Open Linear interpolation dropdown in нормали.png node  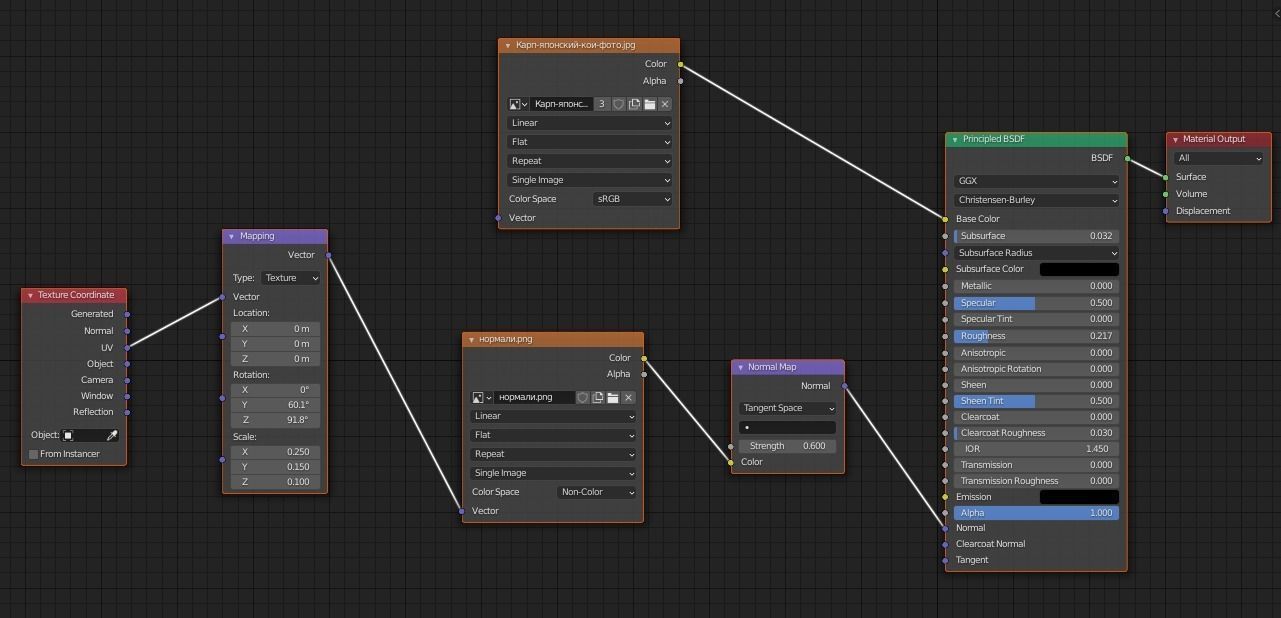click(x=553, y=416)
